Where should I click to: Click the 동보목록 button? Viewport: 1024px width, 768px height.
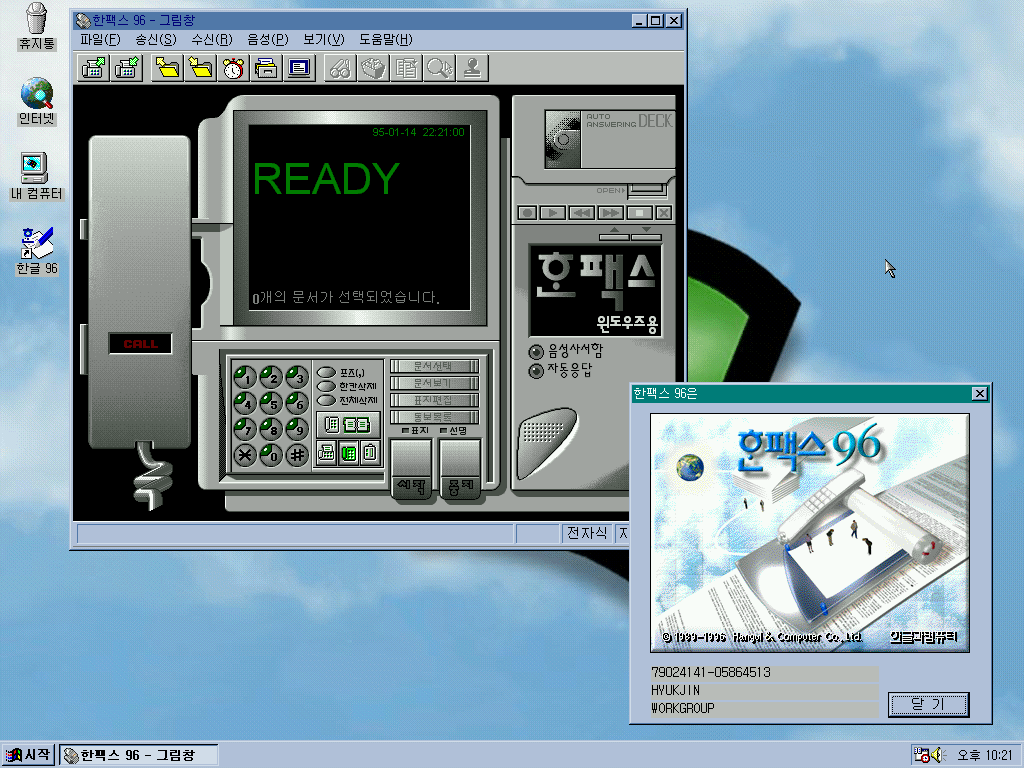click(434, 417)
